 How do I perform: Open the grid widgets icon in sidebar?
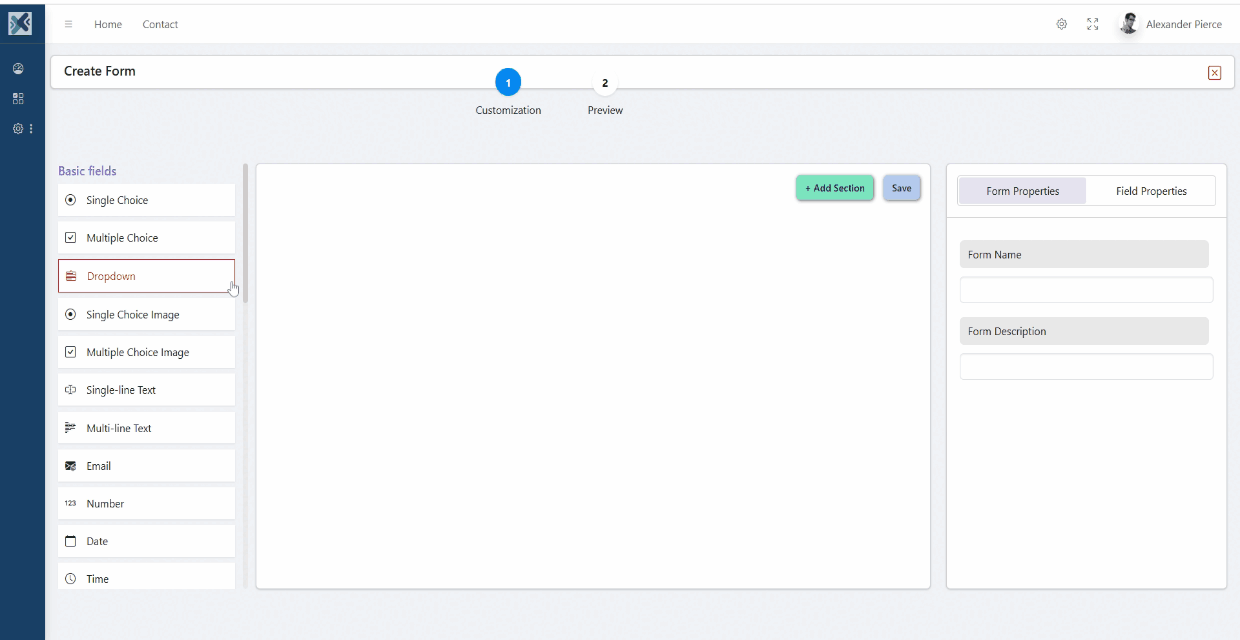coord(18,99)
